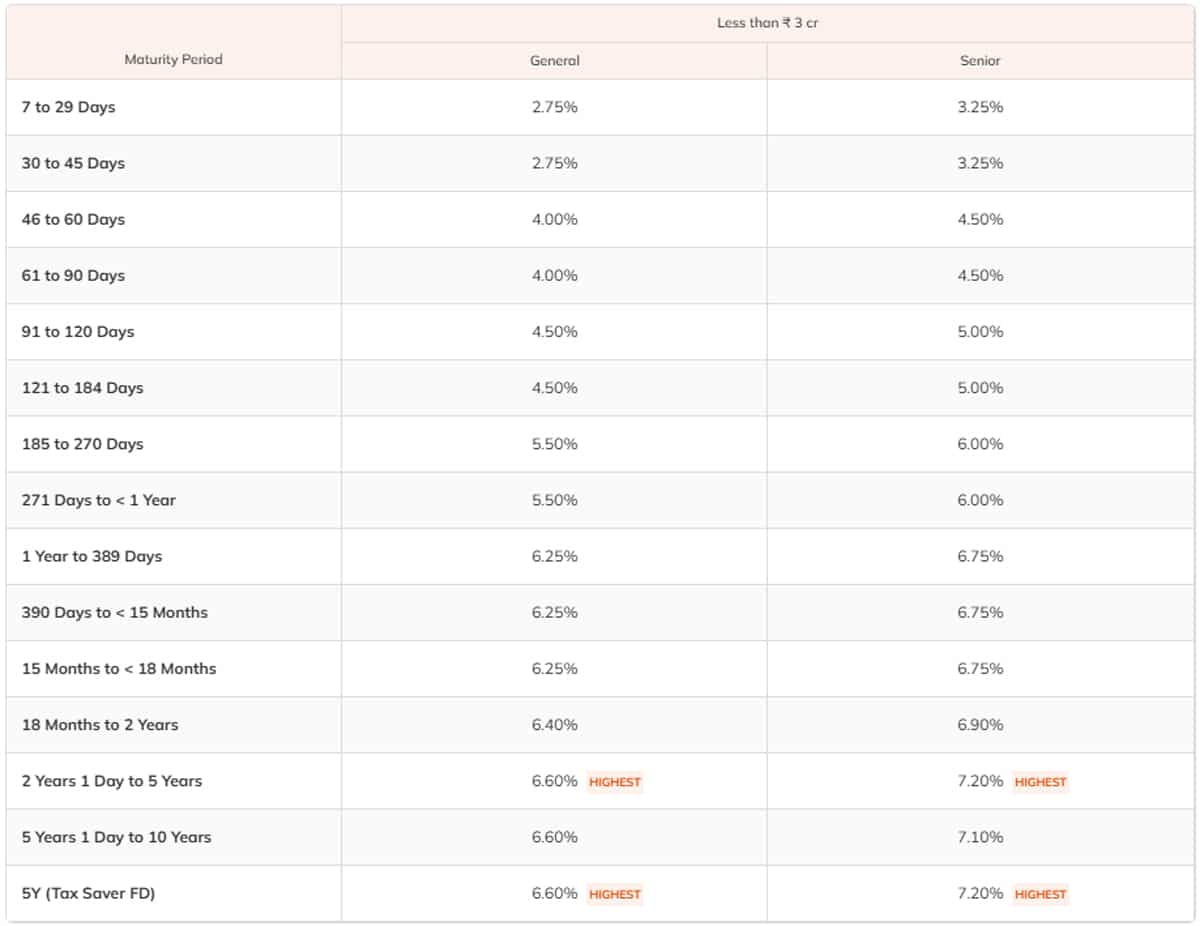The width and height of the screenshot is (1200, 926).
Task: Select 390 Days to < 15 Months label
Action: [114, 612]
